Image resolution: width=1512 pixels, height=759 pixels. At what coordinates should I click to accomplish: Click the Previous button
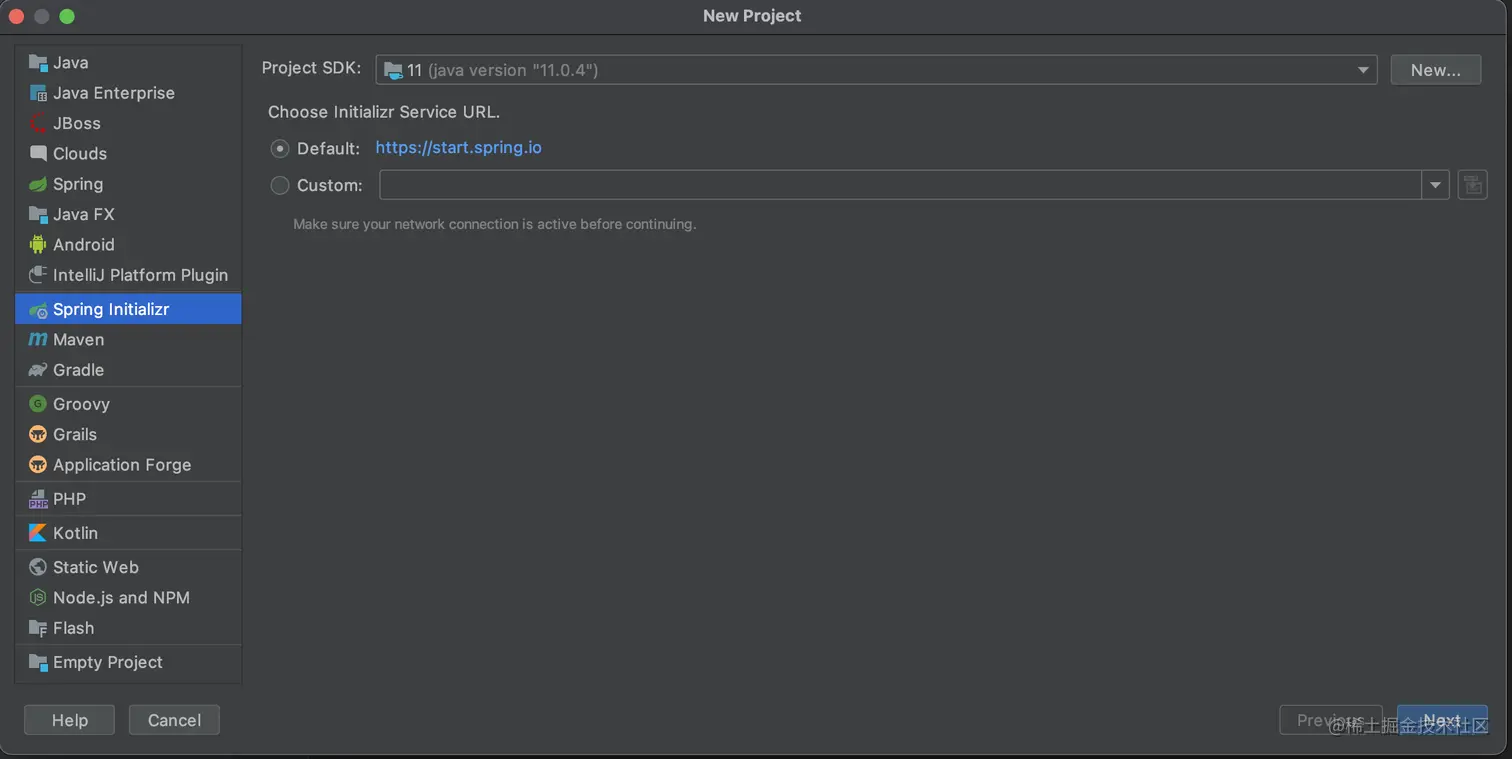pyautogui.click(x=1331, y=720)
